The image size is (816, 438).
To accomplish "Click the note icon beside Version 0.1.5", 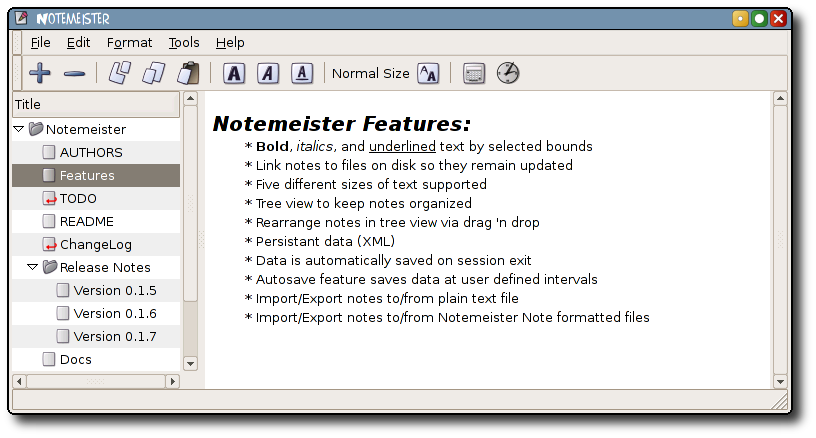I will 62,290.
